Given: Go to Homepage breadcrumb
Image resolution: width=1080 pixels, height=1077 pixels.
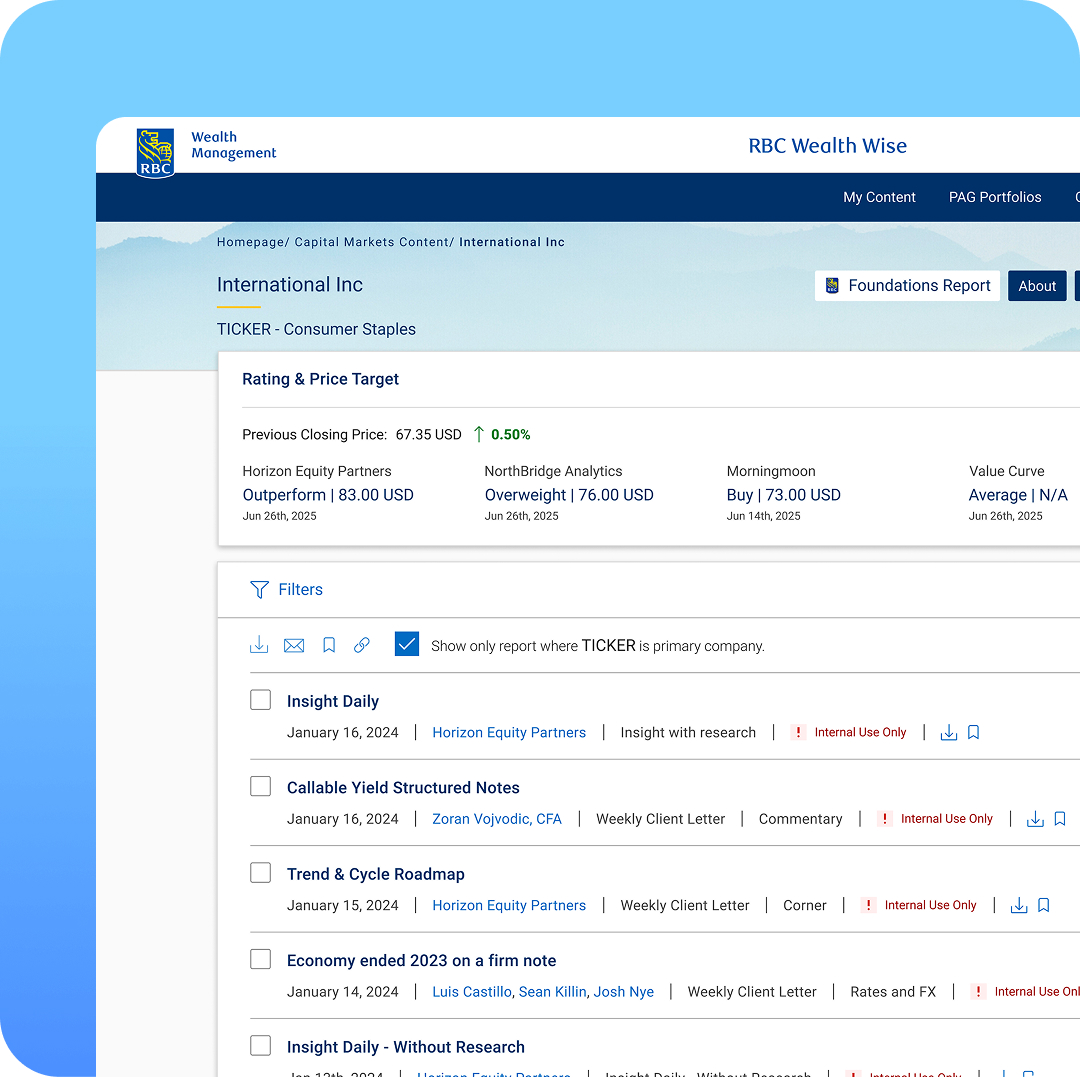Looking at the screenshot, I should click(x=250, y=242).
